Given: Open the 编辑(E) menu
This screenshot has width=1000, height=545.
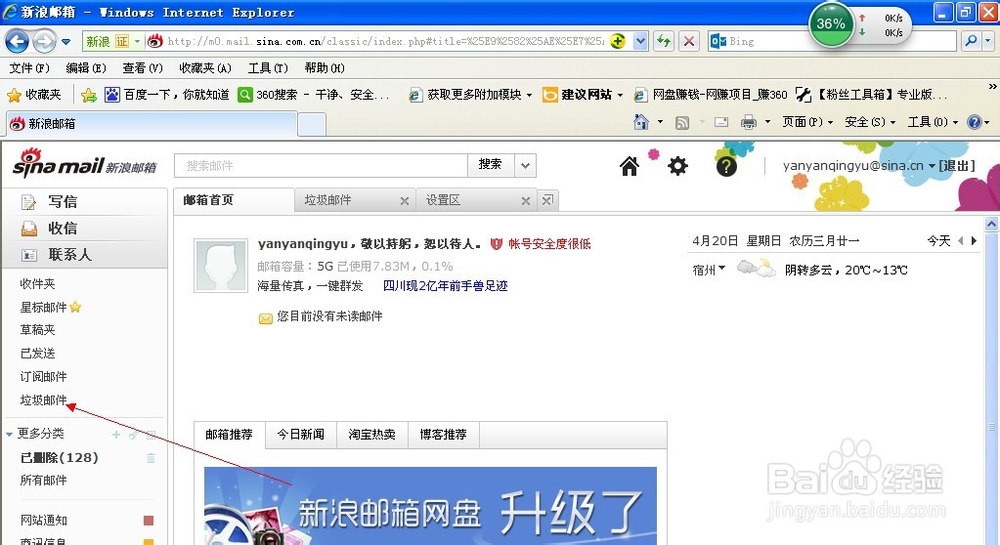Looking at the screenshot, I should (86, 68).
